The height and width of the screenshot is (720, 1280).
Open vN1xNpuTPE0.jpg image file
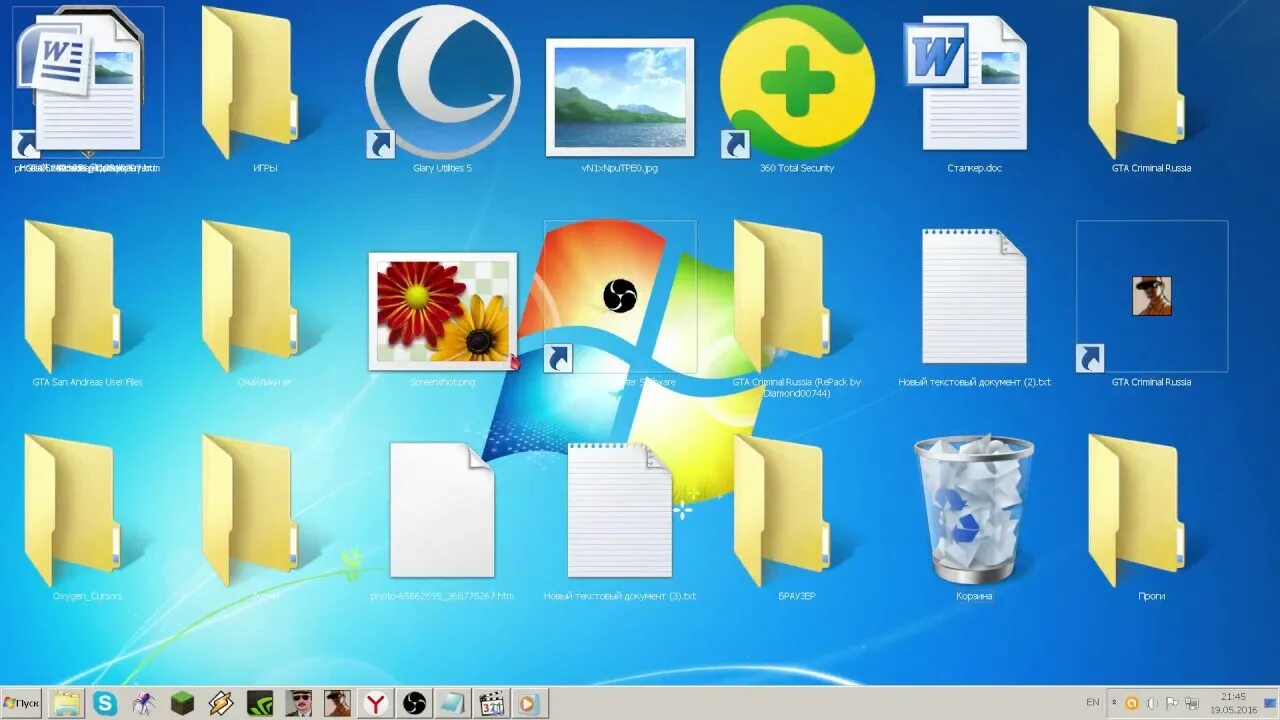tap(619, 100)
